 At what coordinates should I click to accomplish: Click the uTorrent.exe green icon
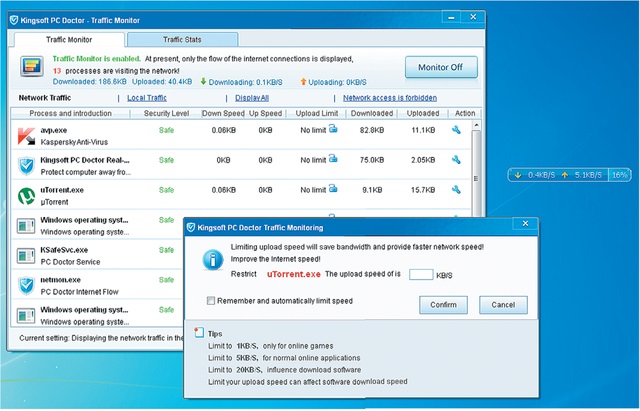[x=26, y=196]
